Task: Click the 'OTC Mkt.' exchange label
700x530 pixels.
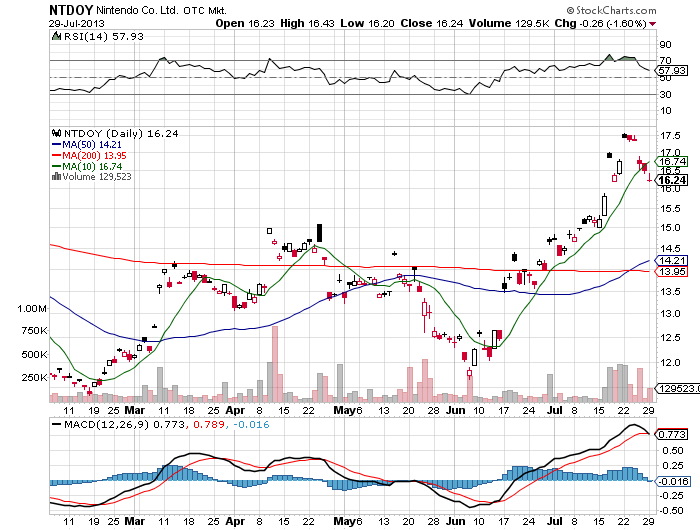Action: 205,11
